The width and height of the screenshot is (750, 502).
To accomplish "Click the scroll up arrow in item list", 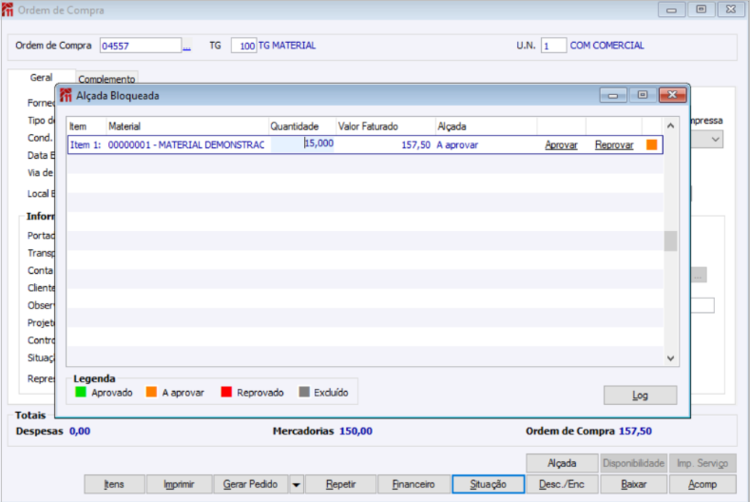I will click(x=671, y=126).
